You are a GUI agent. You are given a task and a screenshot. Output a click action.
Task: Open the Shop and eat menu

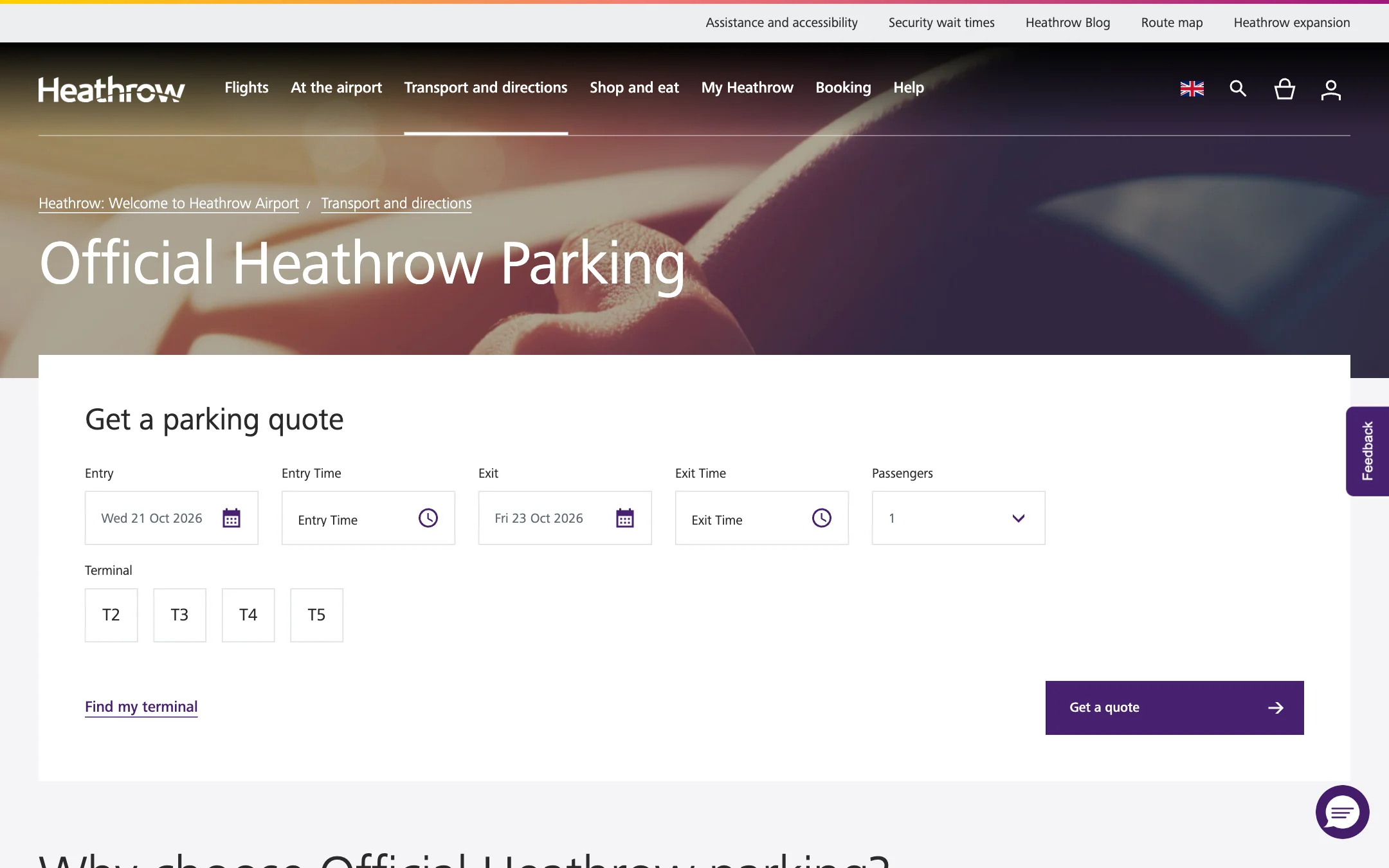634,87
